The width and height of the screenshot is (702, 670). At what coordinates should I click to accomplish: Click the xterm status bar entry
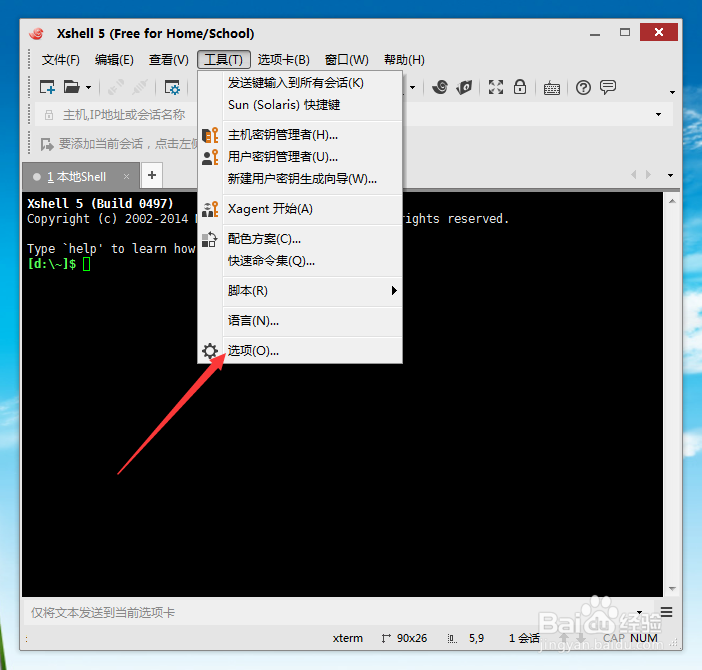tap(347, 638)
